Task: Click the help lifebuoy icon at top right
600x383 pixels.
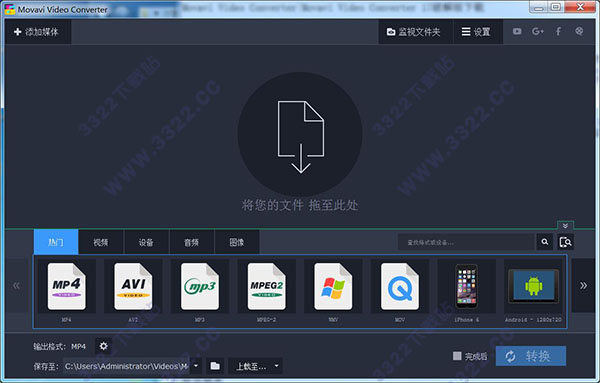Action: (579, 31)
